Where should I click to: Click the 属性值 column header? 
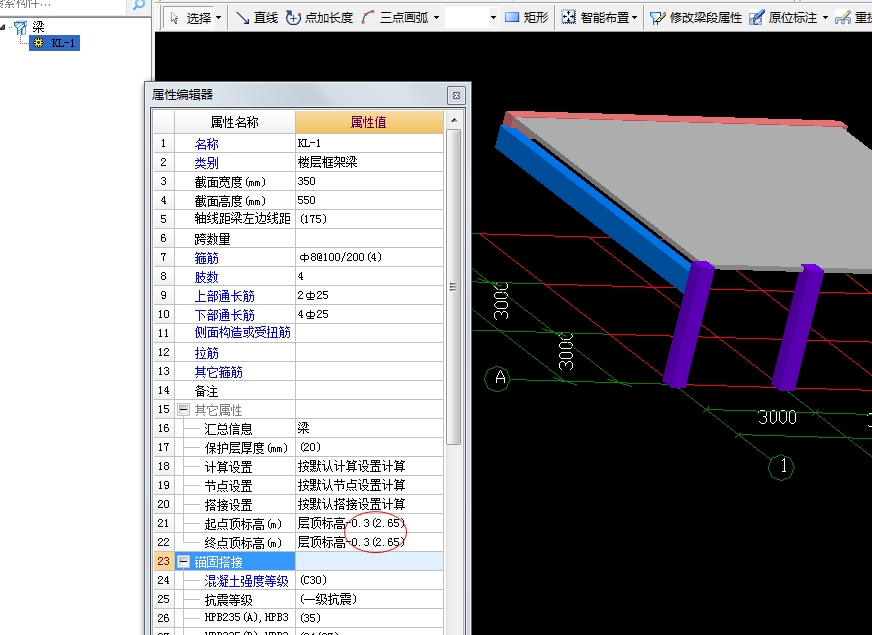click(x=369, y=122)
